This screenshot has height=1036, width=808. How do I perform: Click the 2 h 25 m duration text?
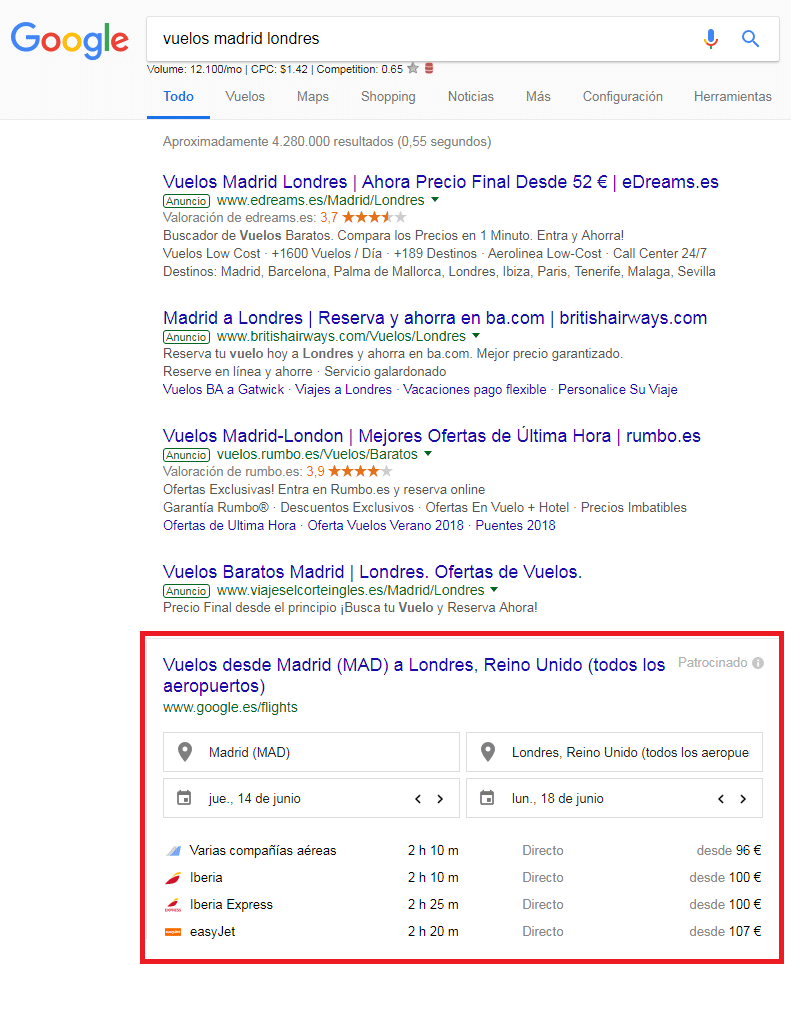coord(433,905)
